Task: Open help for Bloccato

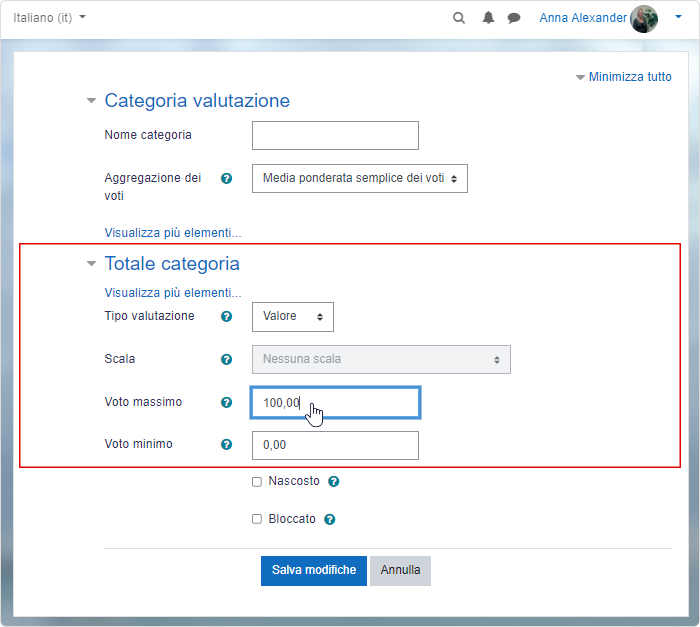Action: click(x=329, y=519)
